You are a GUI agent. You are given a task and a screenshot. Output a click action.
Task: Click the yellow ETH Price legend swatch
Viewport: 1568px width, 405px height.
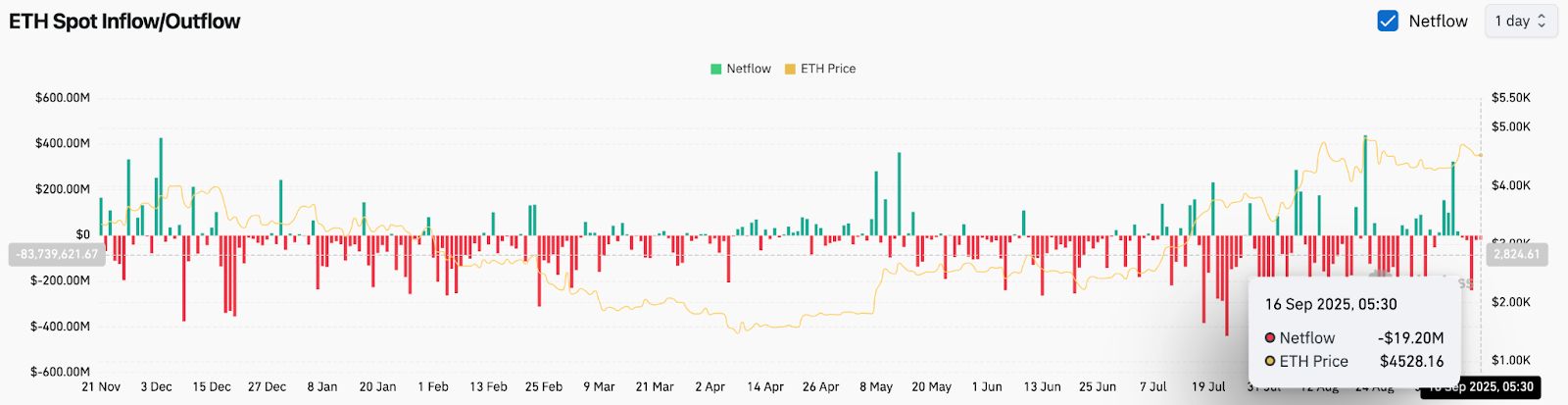pyautogui.click(x=790, y=69)
